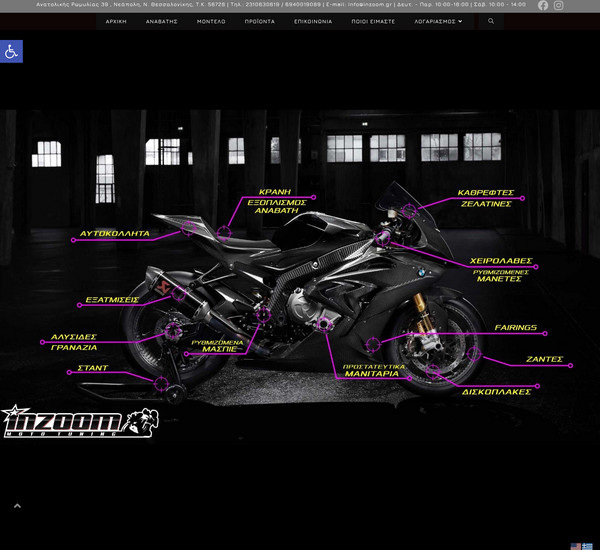The width and height of the screenshot is (600, 550).
Task: Click the crosshair marker on the engine slider
Action: coord(324,325)
